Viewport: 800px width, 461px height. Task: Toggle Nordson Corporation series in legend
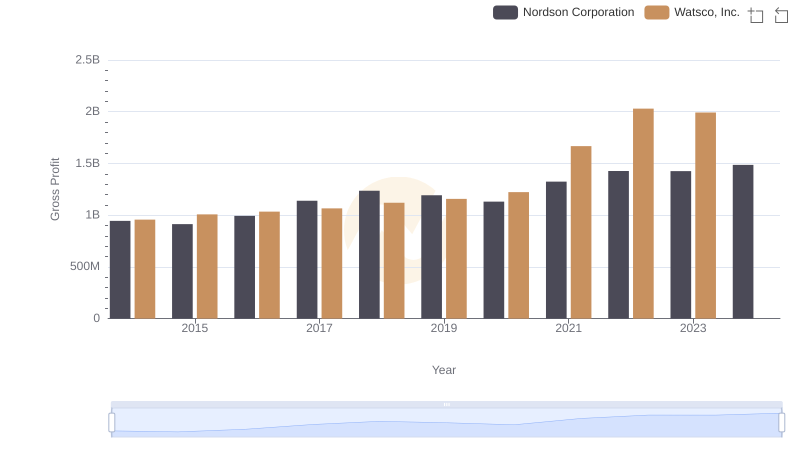click(x=564, y=12)
